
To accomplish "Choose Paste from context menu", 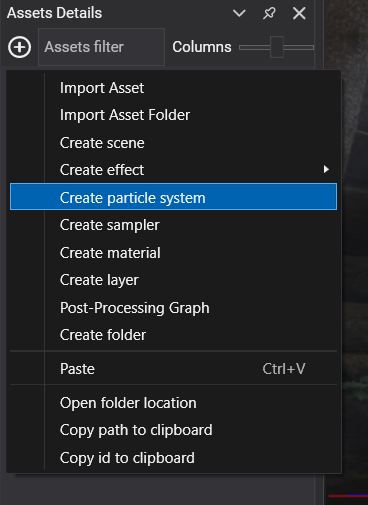I will coord(173,369).
